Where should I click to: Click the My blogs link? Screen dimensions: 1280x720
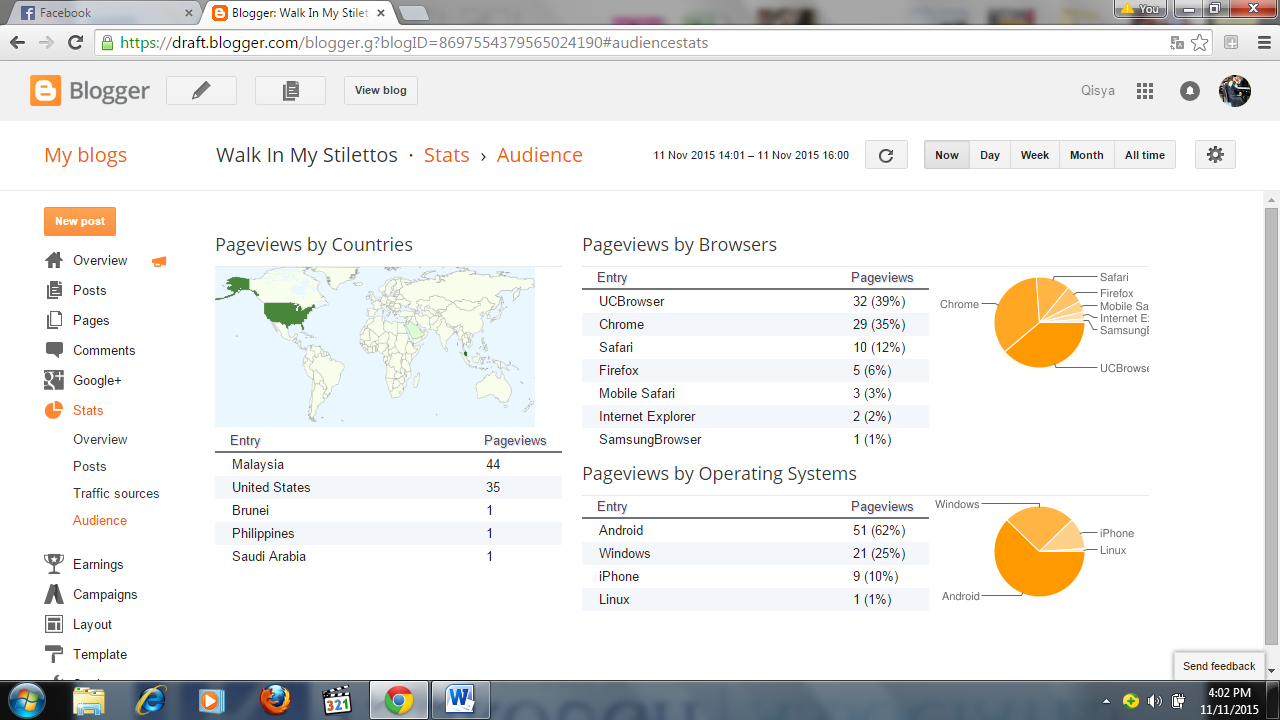(x=86, y=155)
